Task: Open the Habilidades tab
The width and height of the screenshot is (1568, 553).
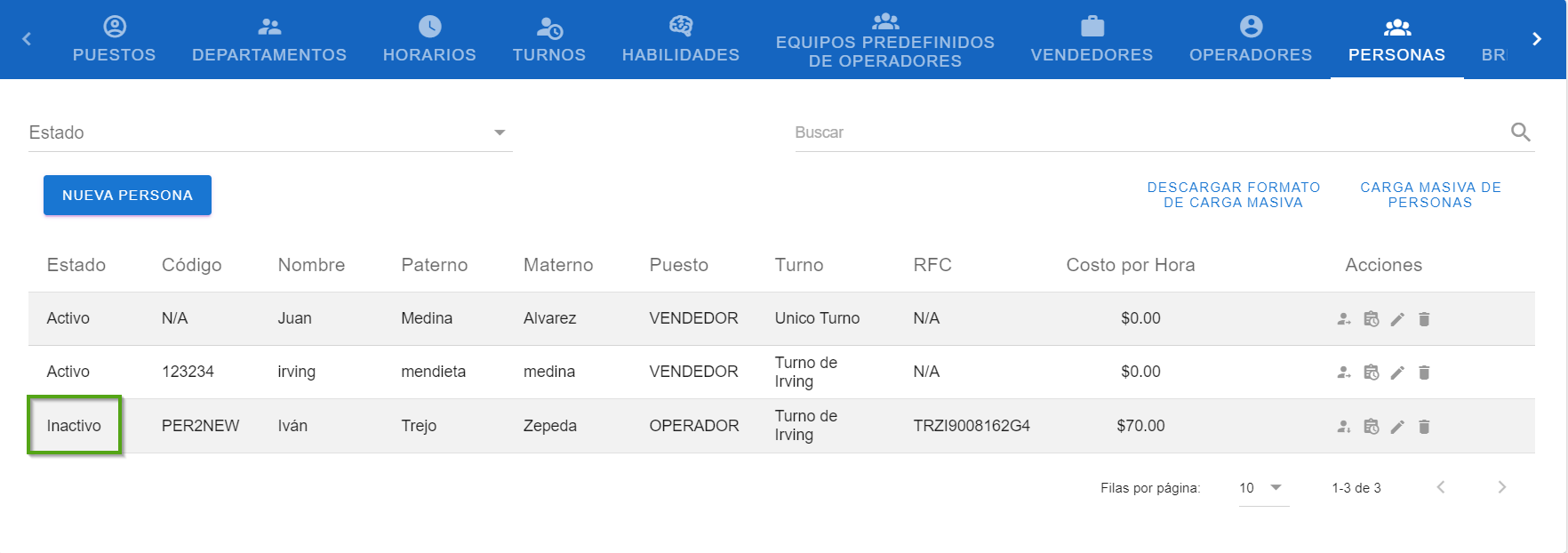Action: [x=680, y=40]
